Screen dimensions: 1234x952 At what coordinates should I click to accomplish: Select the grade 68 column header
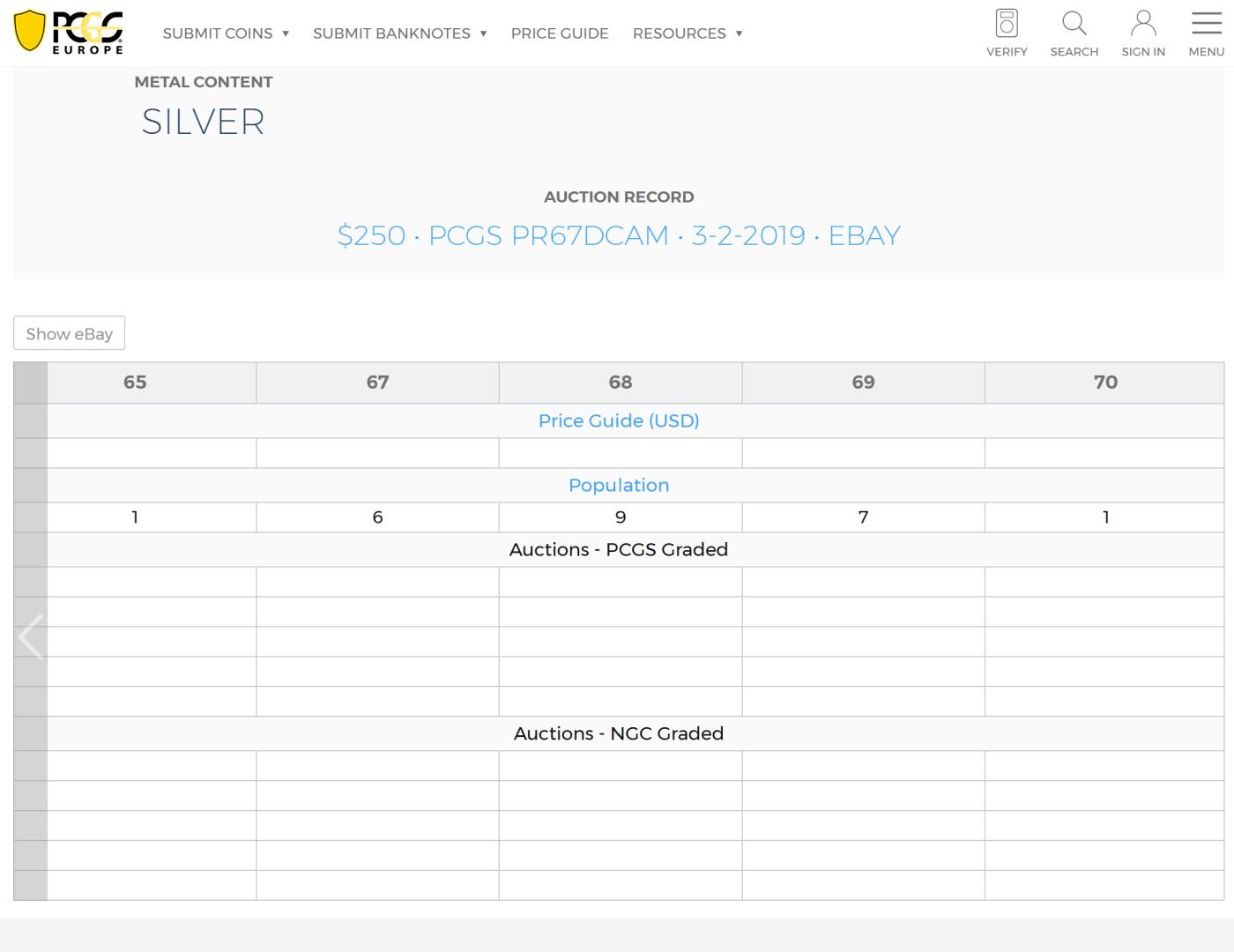coord(621,382)
